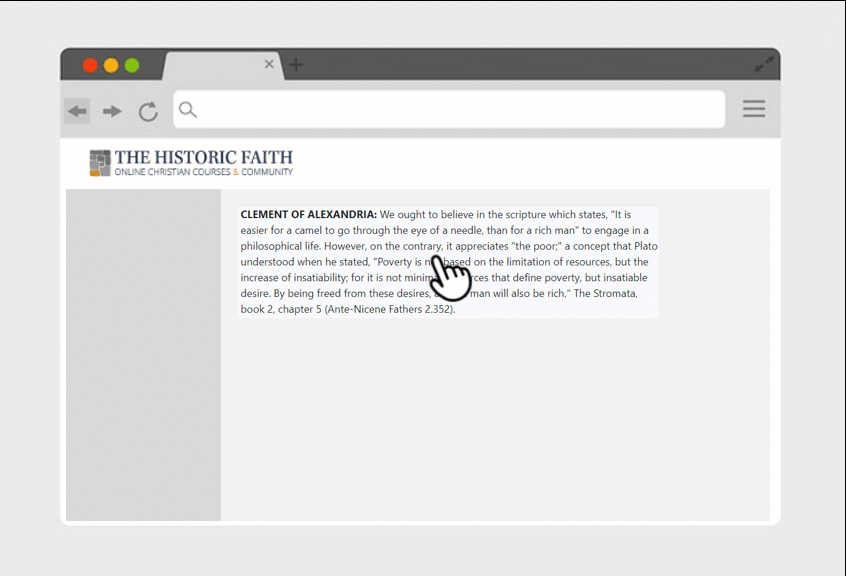
Task: Click the browser back arrow button
Action: [77, 111]
